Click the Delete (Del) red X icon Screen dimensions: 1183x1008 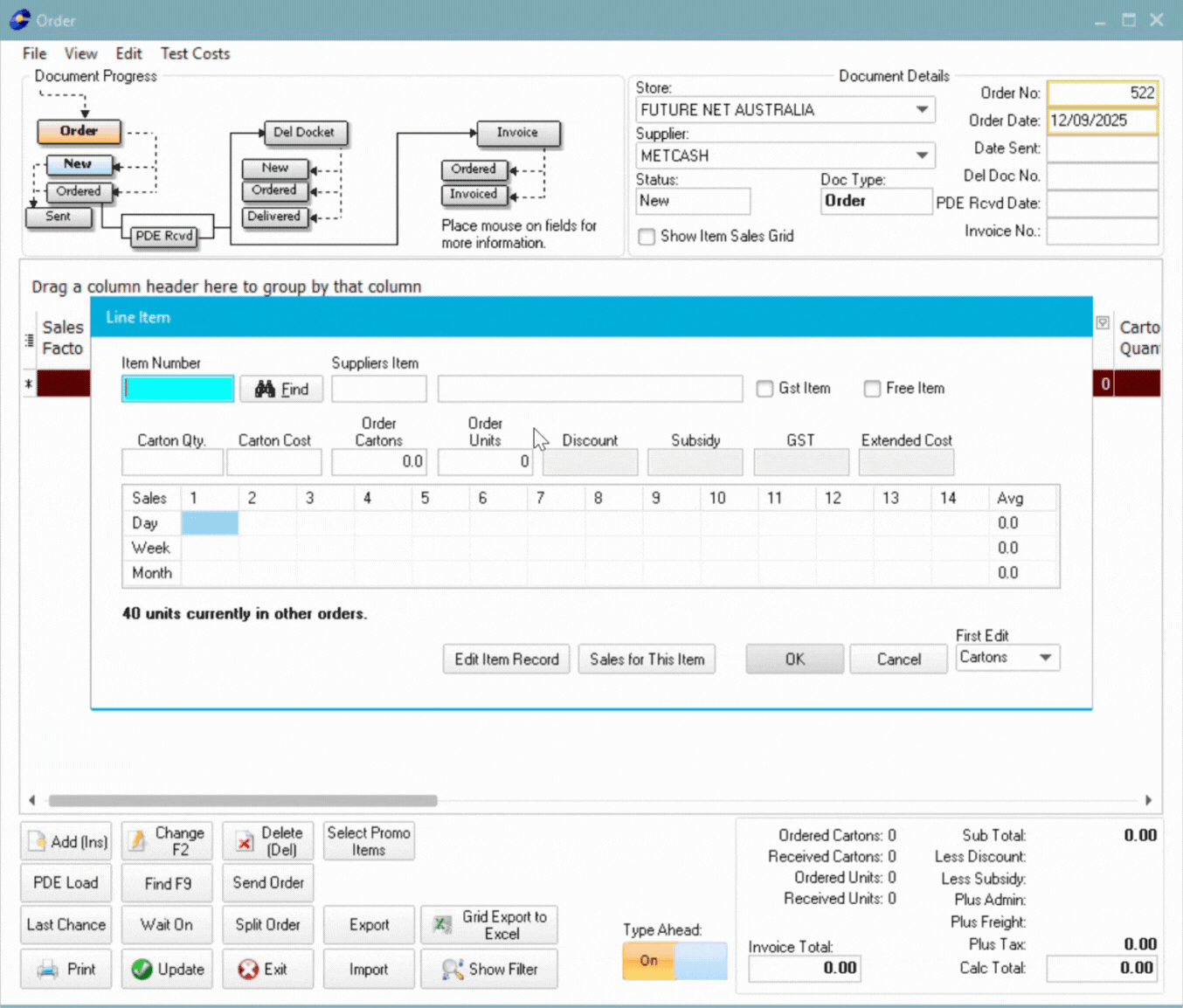tap(246, 840)
